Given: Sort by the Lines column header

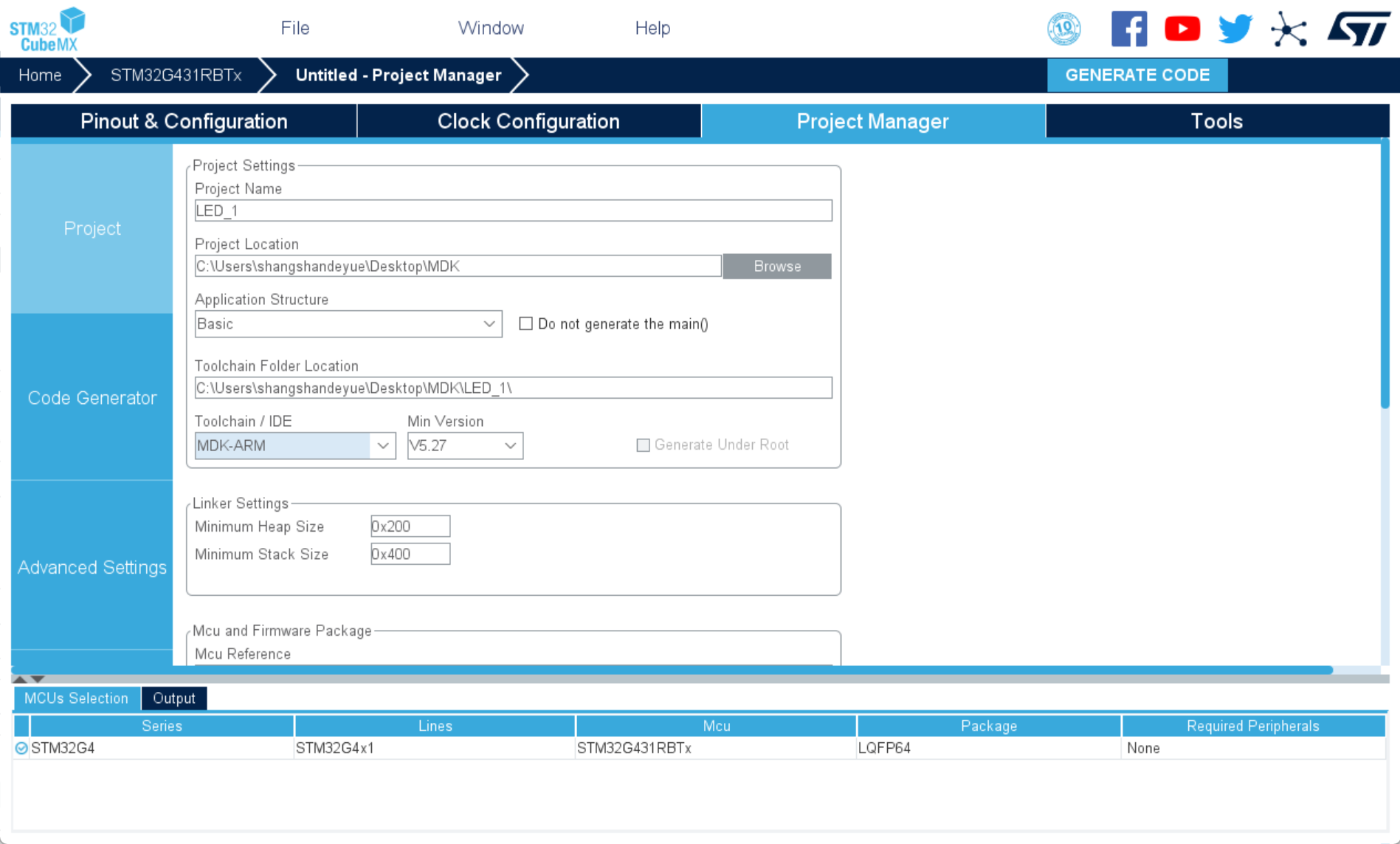Looking at the screenshot, I should coord(435,726).
